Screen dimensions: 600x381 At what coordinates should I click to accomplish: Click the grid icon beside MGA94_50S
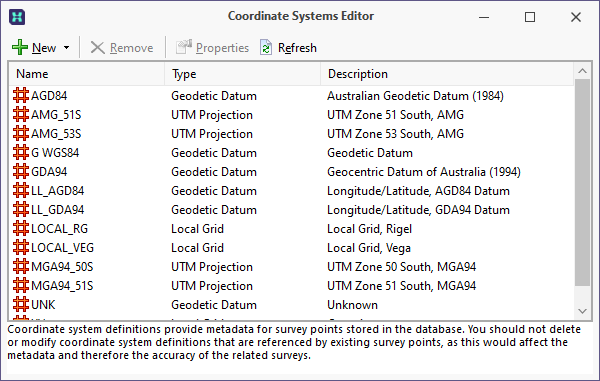tap(21, 267)
